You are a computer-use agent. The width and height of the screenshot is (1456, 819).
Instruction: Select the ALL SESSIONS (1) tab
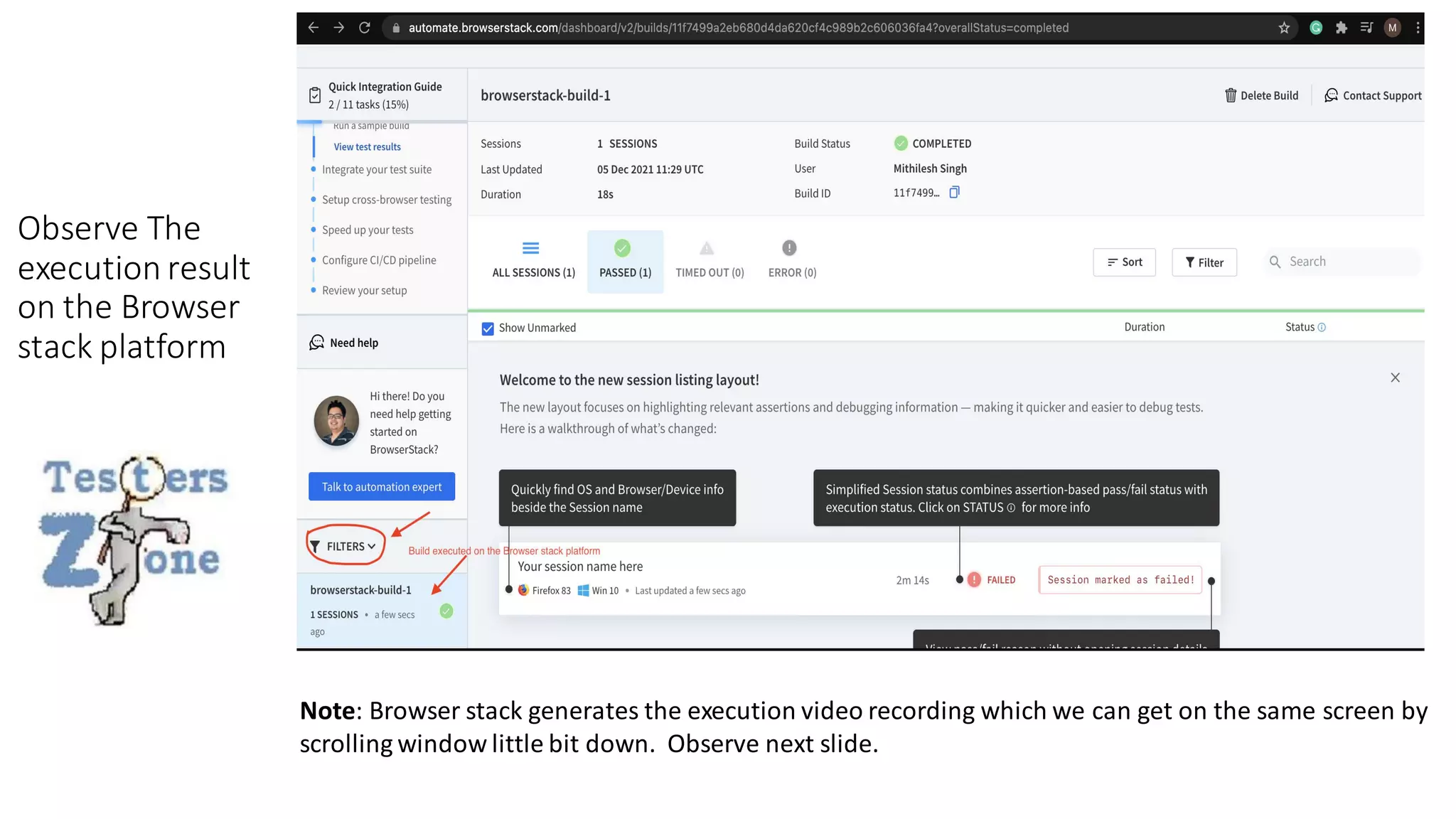(533, 260)
